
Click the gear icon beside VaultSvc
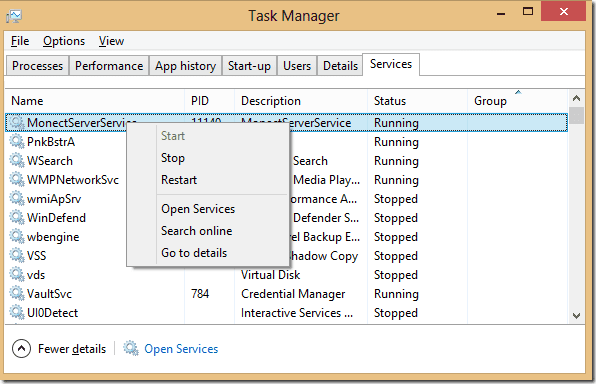[17, 294]
